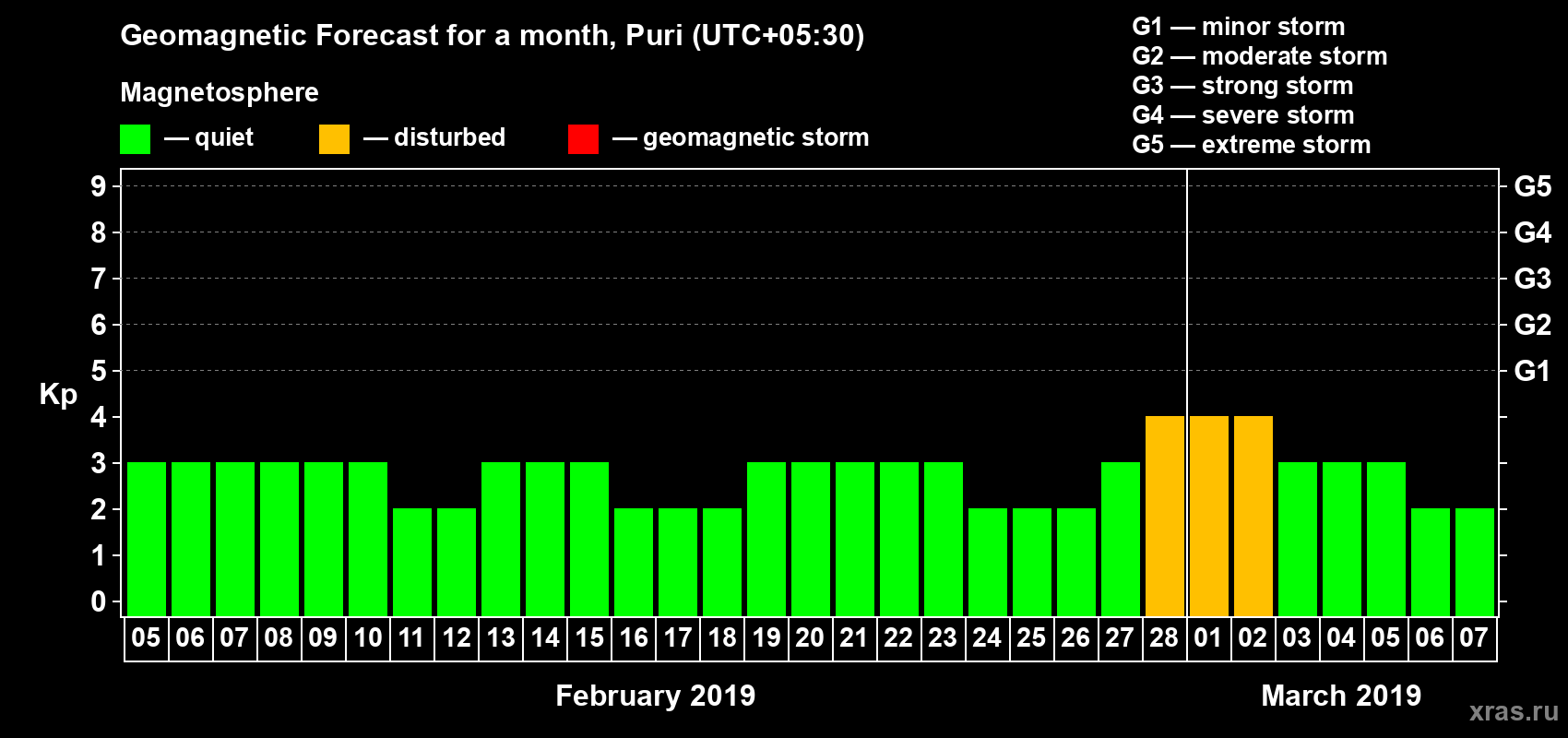Screen dimensions: 1568x738
Task: Click the 'G2 — moderate storm' legend line
Action: point(1260,56)
